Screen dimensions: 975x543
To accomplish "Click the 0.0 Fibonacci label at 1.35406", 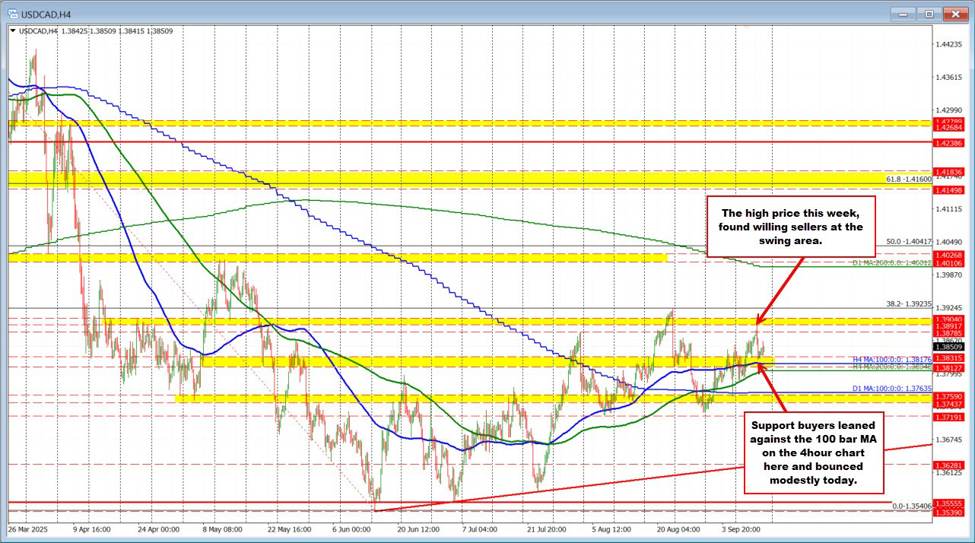I will (911, 506).
